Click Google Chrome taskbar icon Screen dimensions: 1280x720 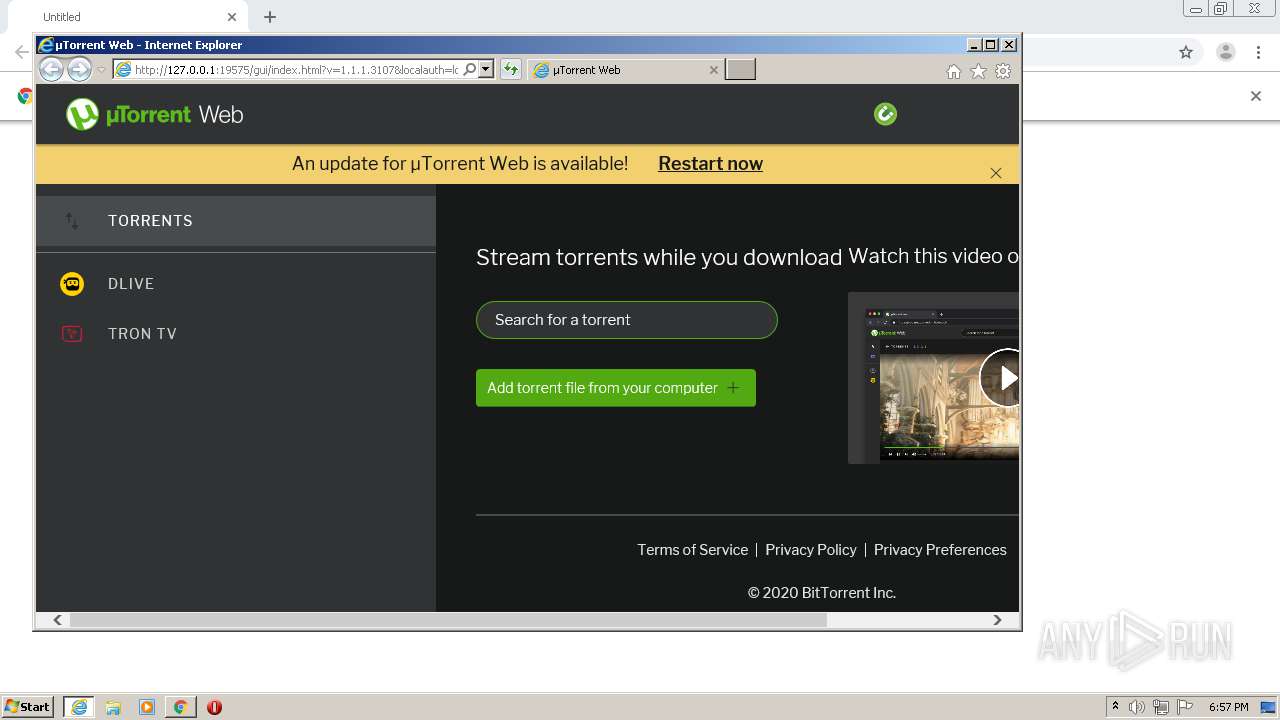pyautogui.click(x=180, y=707)
